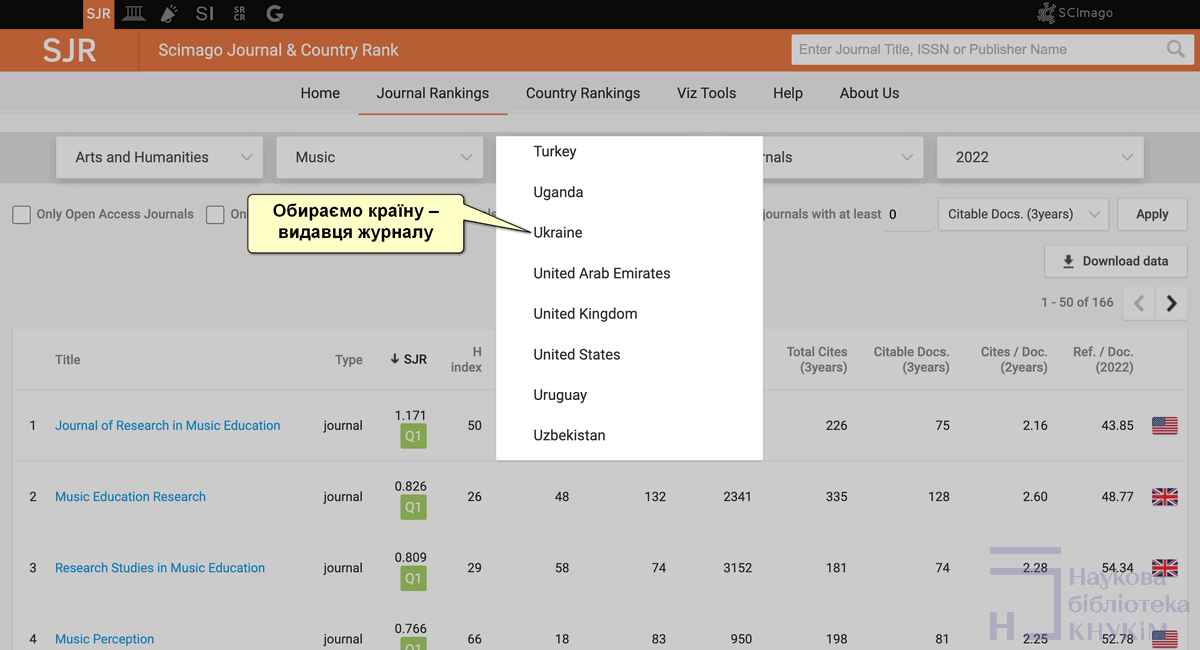Click the SRCR icon in top bar

239,13
